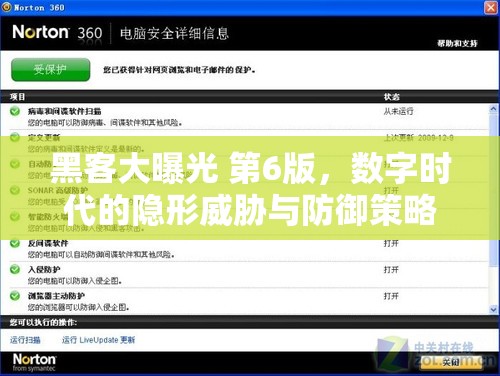Image resolution: width=500 pixels, height=376 pixels.
Task: Click the green check icon beside 浏览器主动防护
Action: coord(15,296)
